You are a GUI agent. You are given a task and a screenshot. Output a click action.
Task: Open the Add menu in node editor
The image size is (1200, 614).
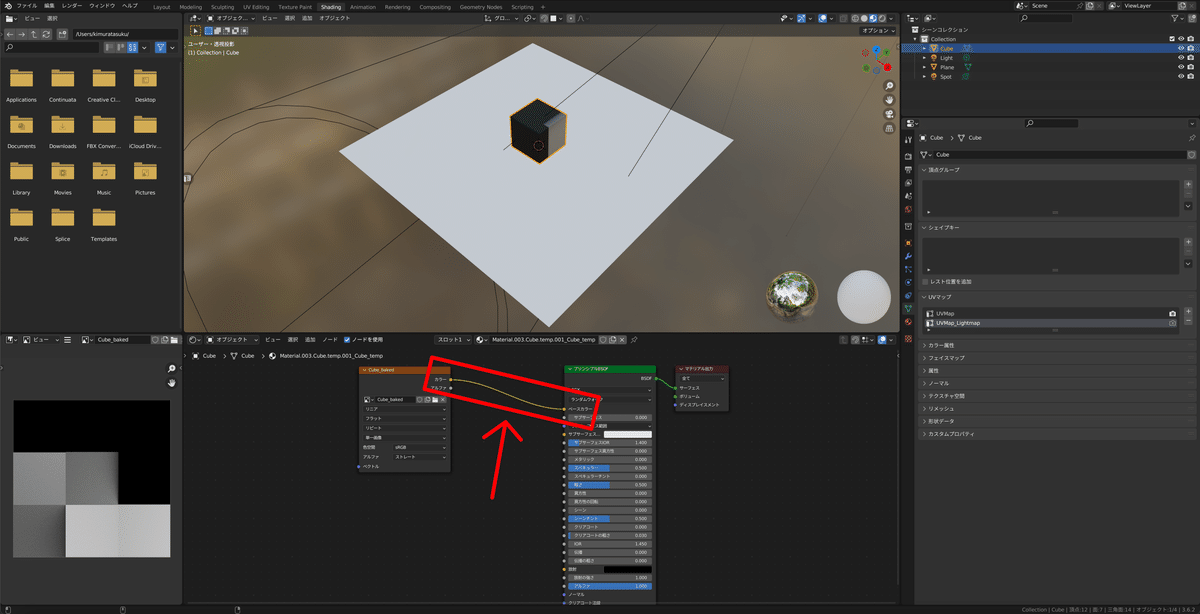point(310,340)
